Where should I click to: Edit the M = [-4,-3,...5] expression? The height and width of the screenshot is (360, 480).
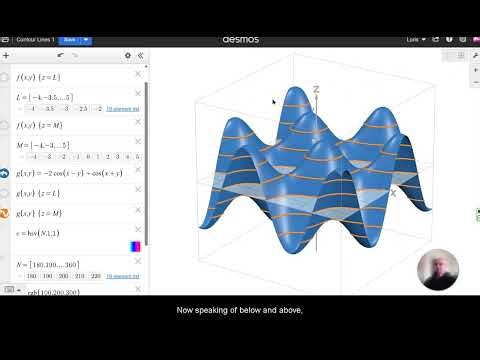tap(43, 145)
